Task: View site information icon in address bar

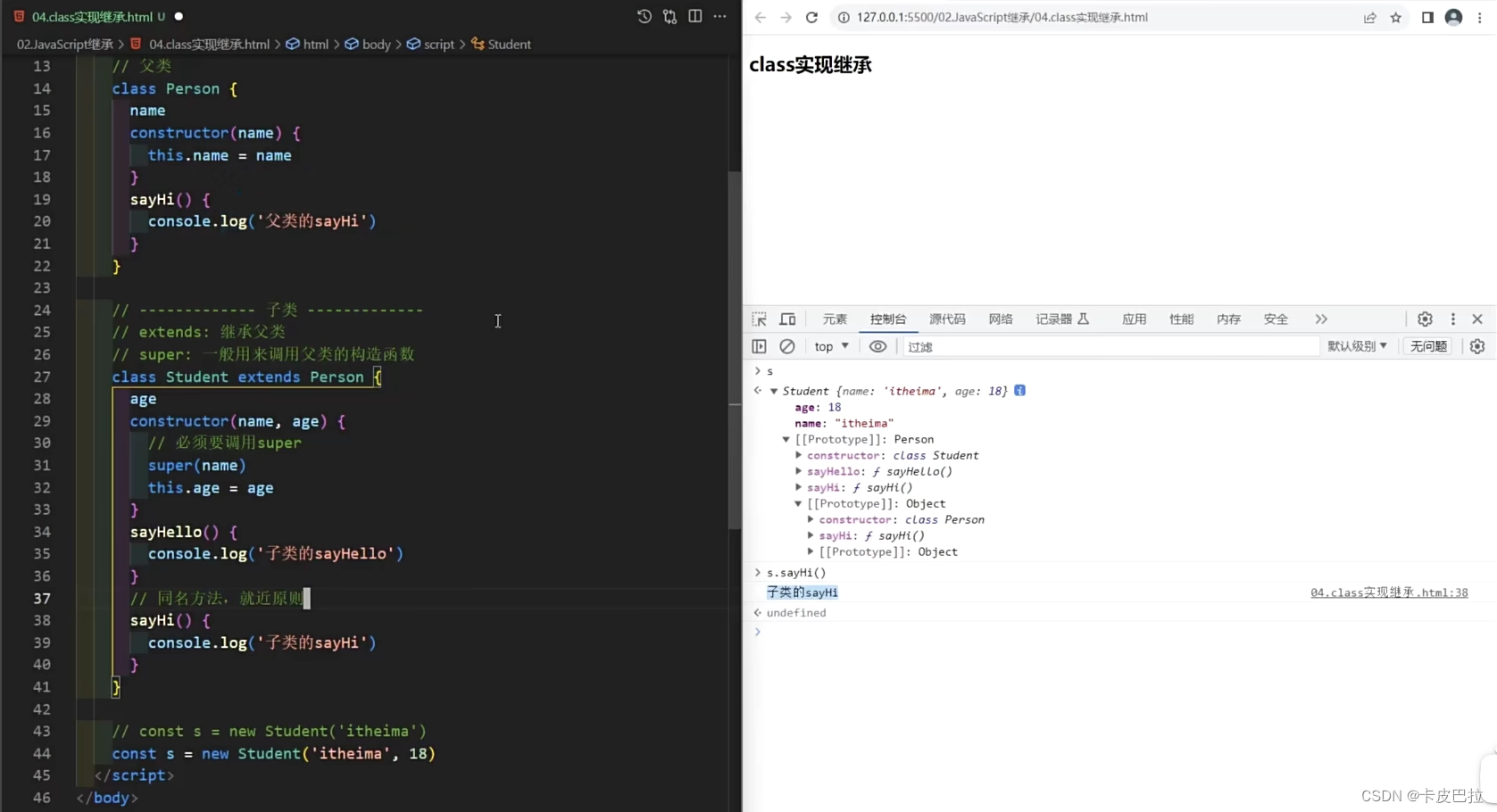Action: tap(844, 17)
